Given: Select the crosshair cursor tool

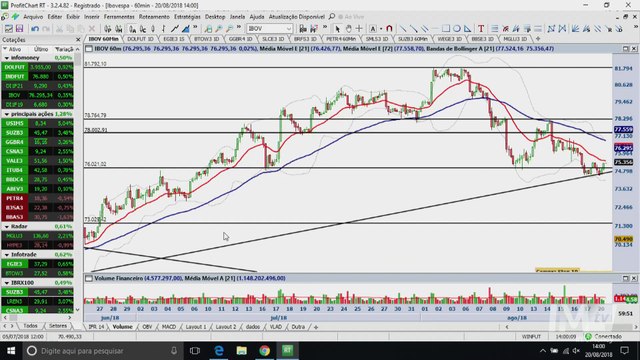Looking at the screenshot, I should tap(359, 29).
